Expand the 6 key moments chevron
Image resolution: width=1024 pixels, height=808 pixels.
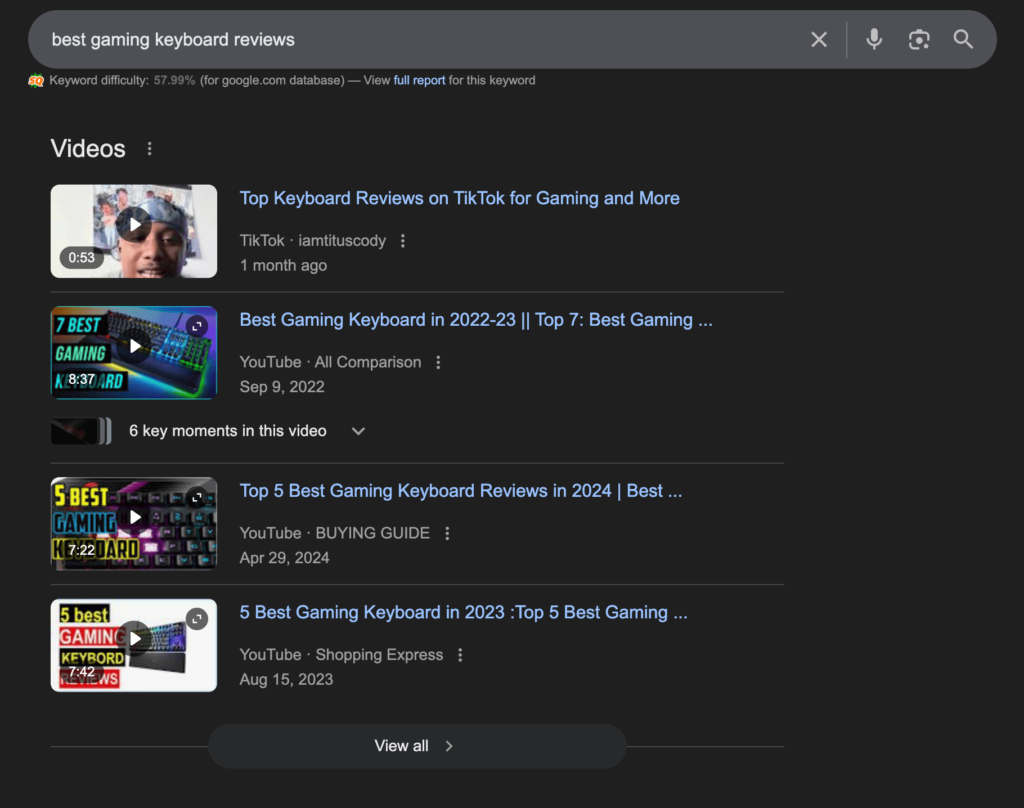[358, 431]
